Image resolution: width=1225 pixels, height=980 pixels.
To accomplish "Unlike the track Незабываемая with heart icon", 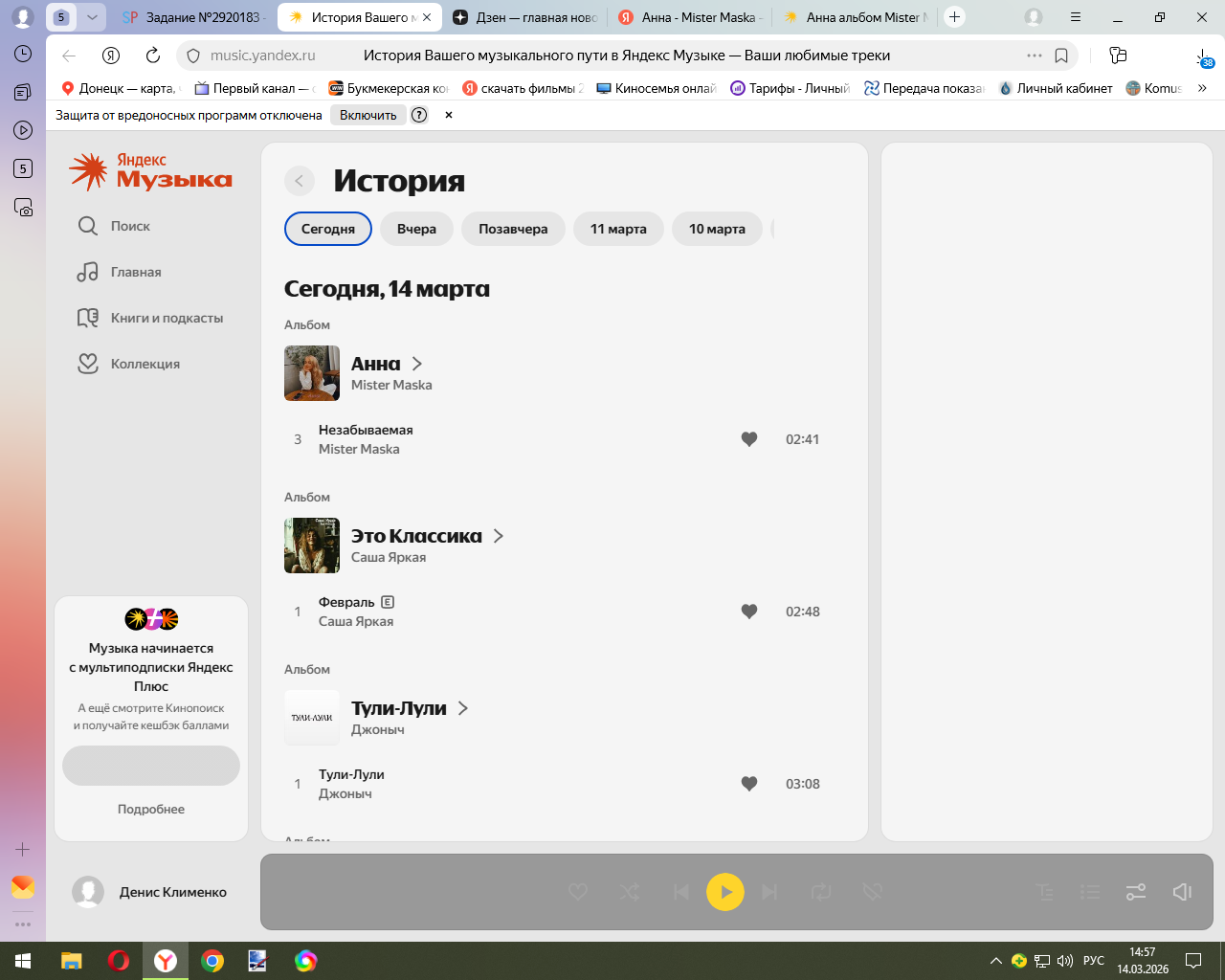I will (749, 439).
